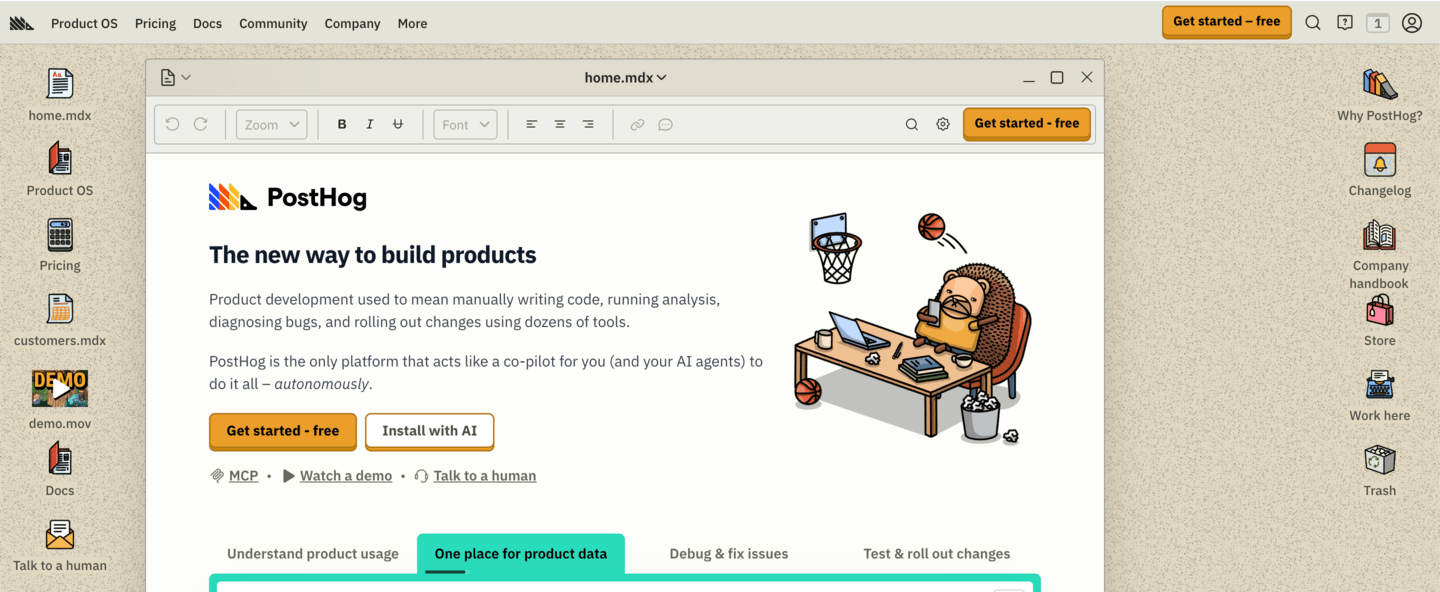Image resolution: width=1440 pixels, height=592 pixels.
Task: Switch to One place for product data tab
Action: pyautogui.click(x=521, y=554)
